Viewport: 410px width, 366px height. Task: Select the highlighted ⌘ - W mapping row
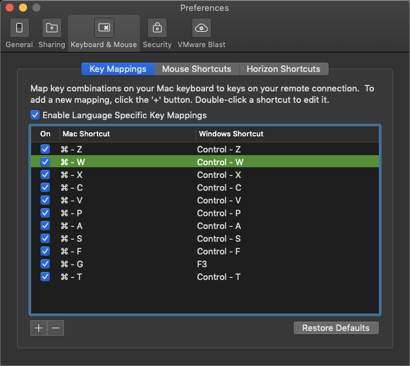click(205, 162)
